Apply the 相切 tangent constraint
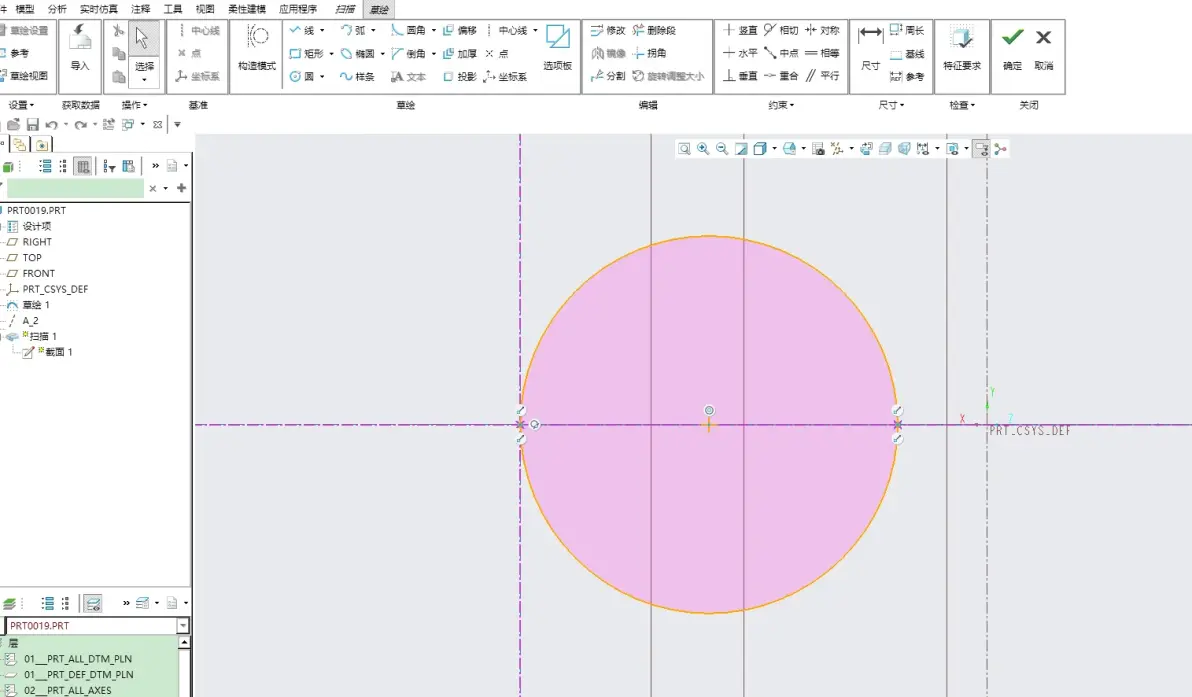 (781, 30)
